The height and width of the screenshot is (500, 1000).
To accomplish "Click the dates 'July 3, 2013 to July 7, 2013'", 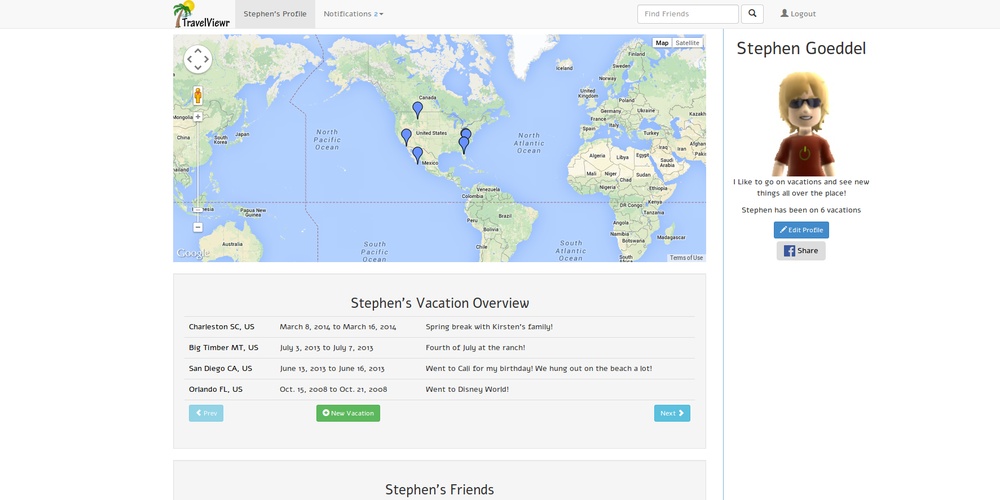I will 327,348.
